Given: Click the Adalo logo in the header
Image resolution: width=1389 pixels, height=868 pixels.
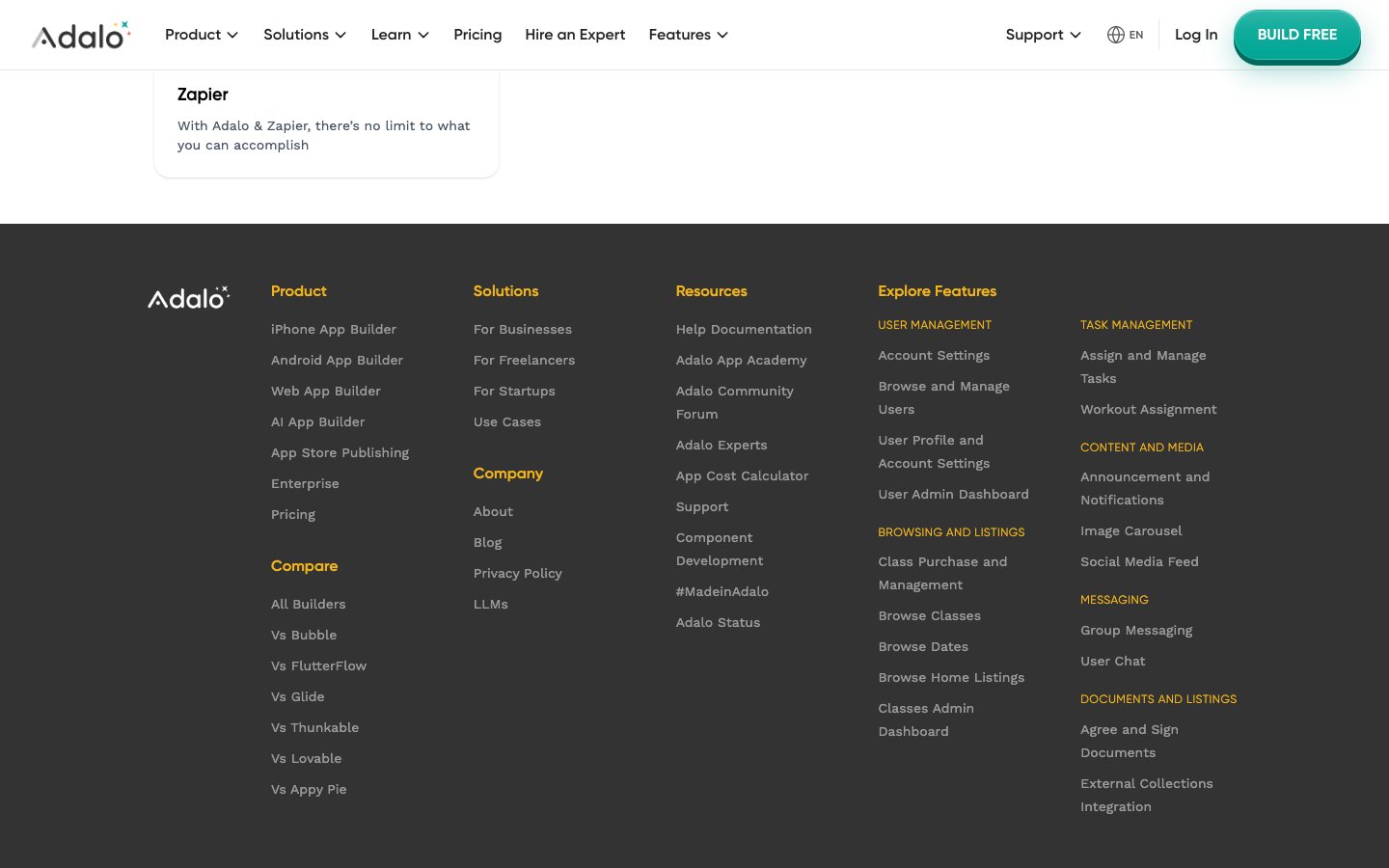Looking at the screenshot, I should coord(81,36).
